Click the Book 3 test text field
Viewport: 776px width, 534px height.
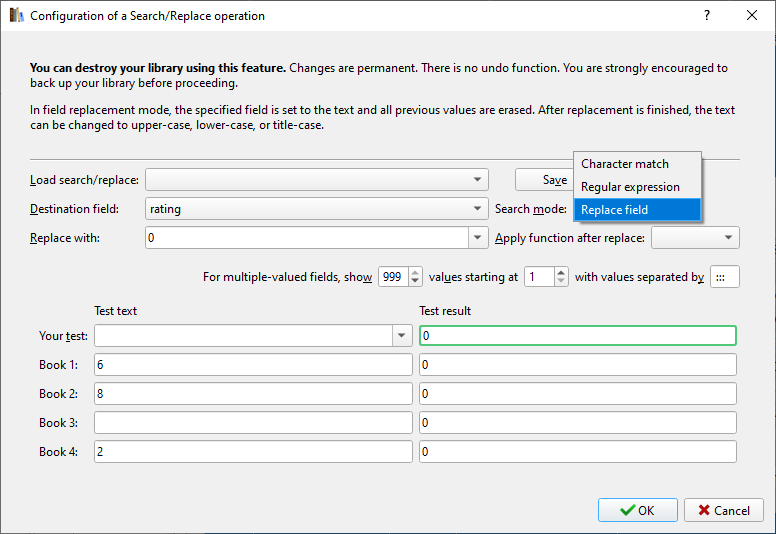tap(253, 423)
